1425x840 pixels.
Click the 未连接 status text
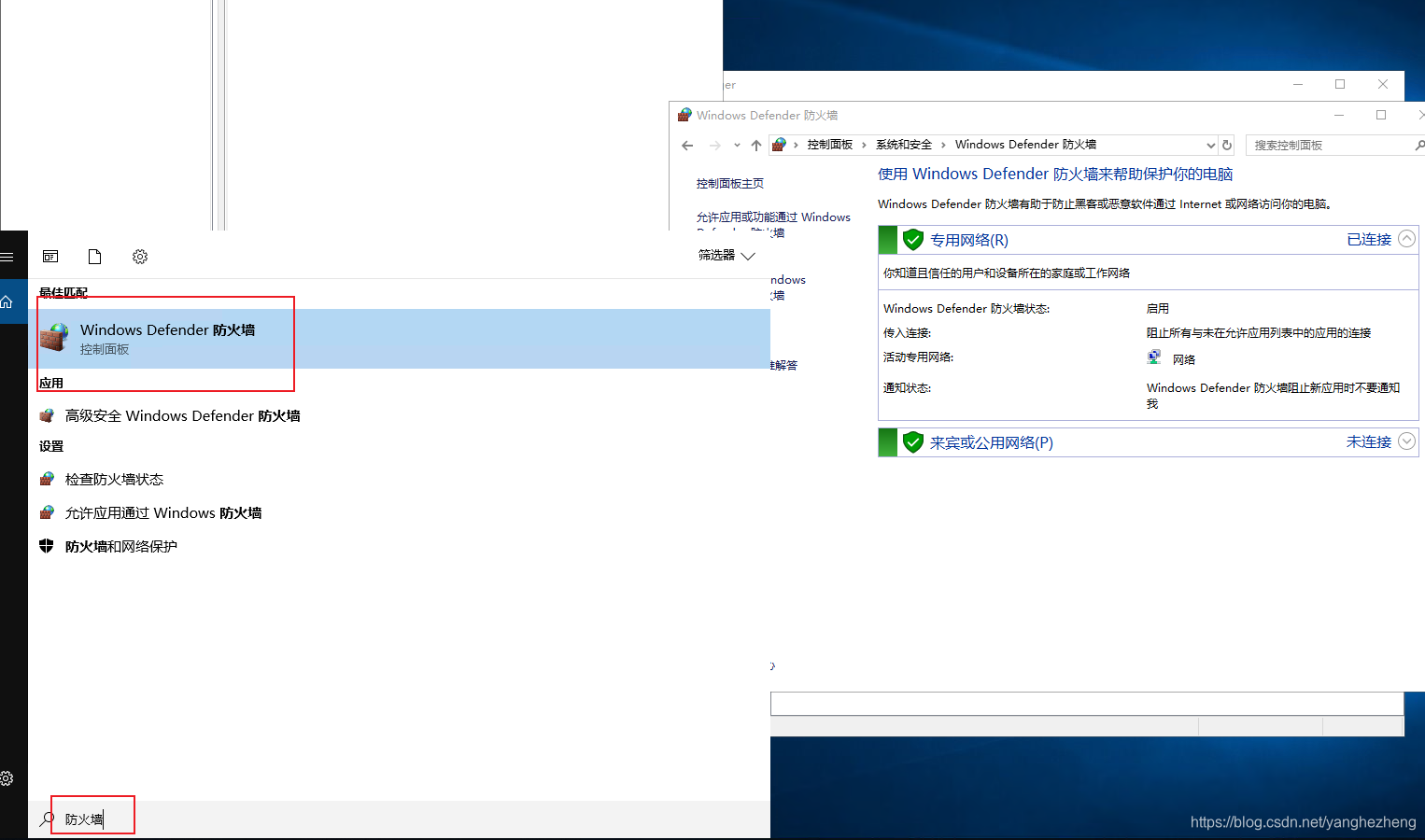point(1369,442)
